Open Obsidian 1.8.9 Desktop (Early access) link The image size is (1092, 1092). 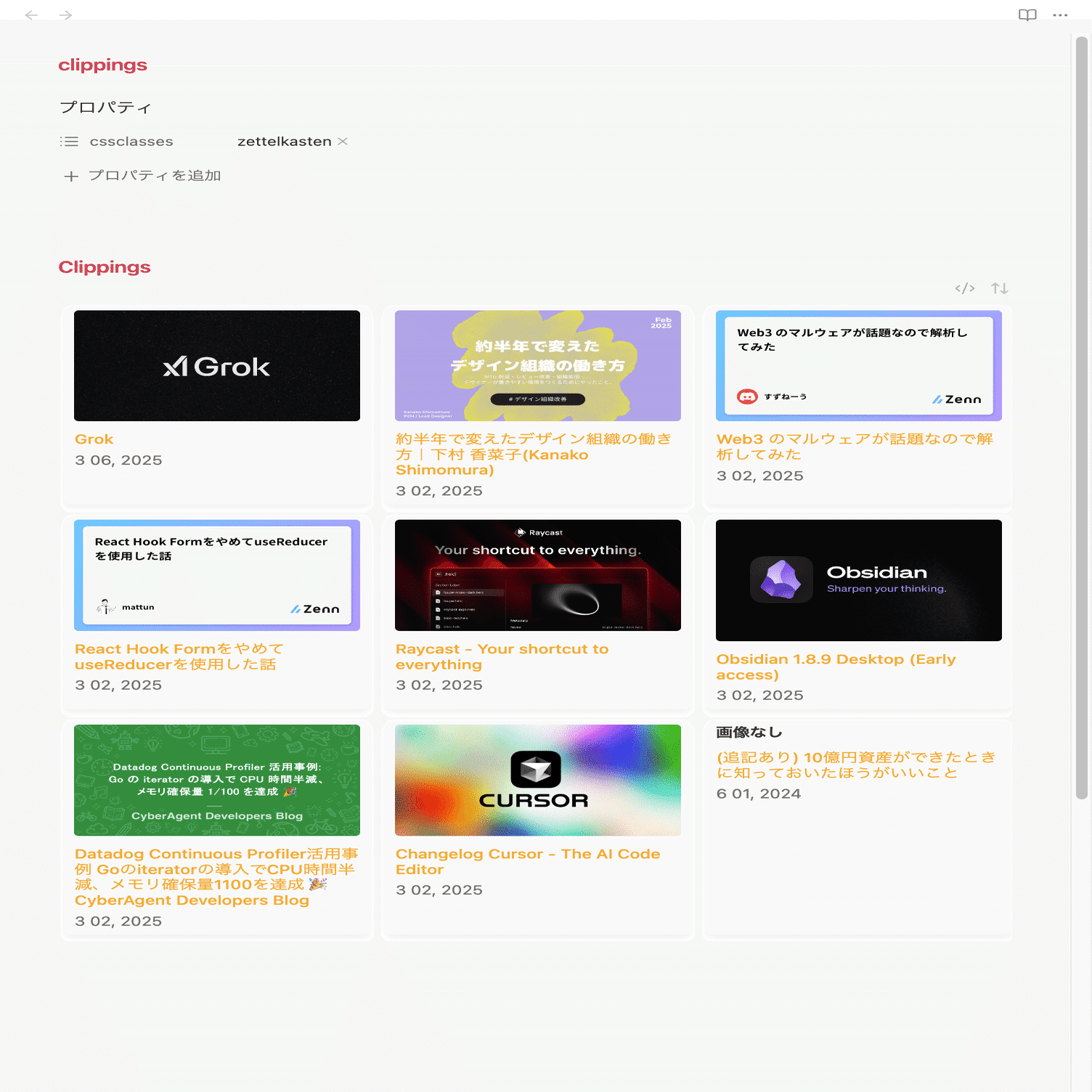[836, 667]
